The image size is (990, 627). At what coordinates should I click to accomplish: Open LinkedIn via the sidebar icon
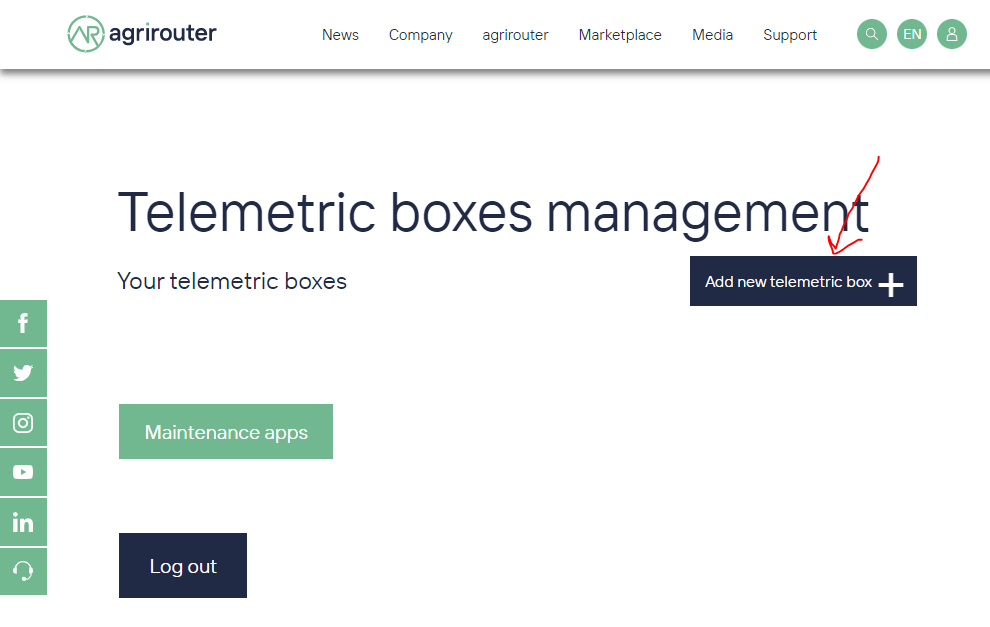click(23, 521)
